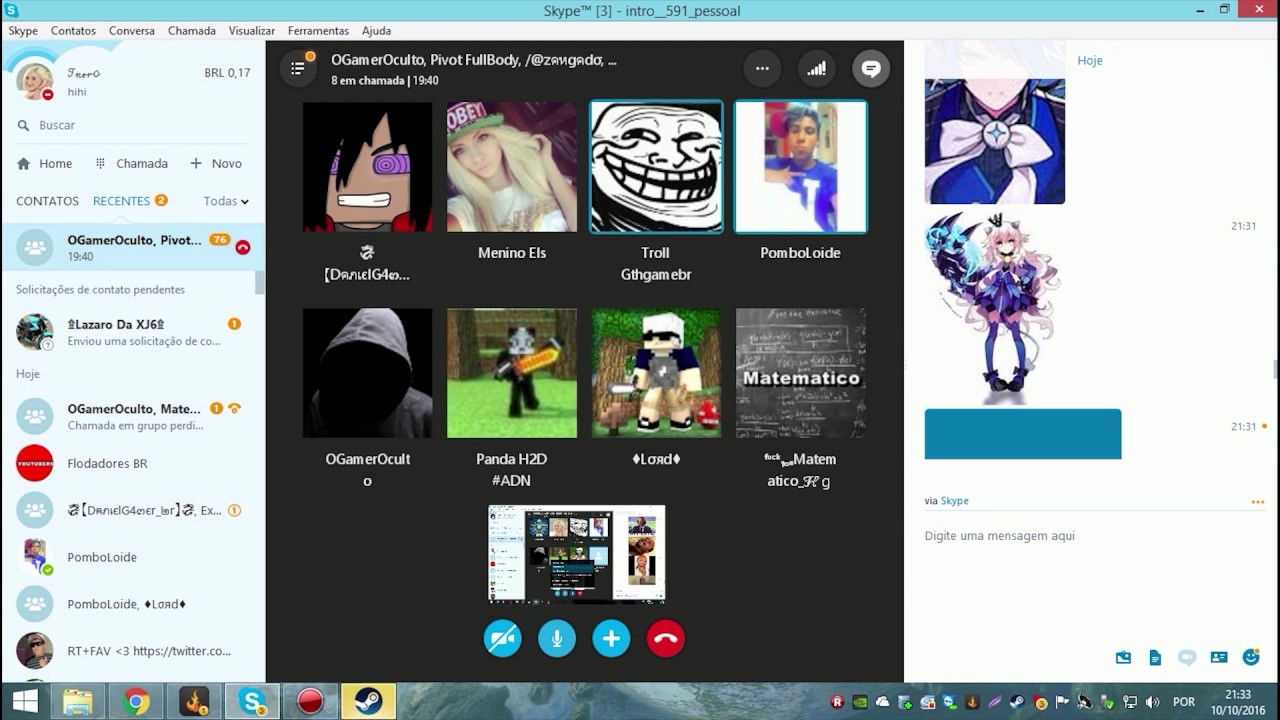Image resolution: width=1280 pixels, height=720 pixels.
Task: Switch to the CONTATOS tab
Action: click(47, 201)
